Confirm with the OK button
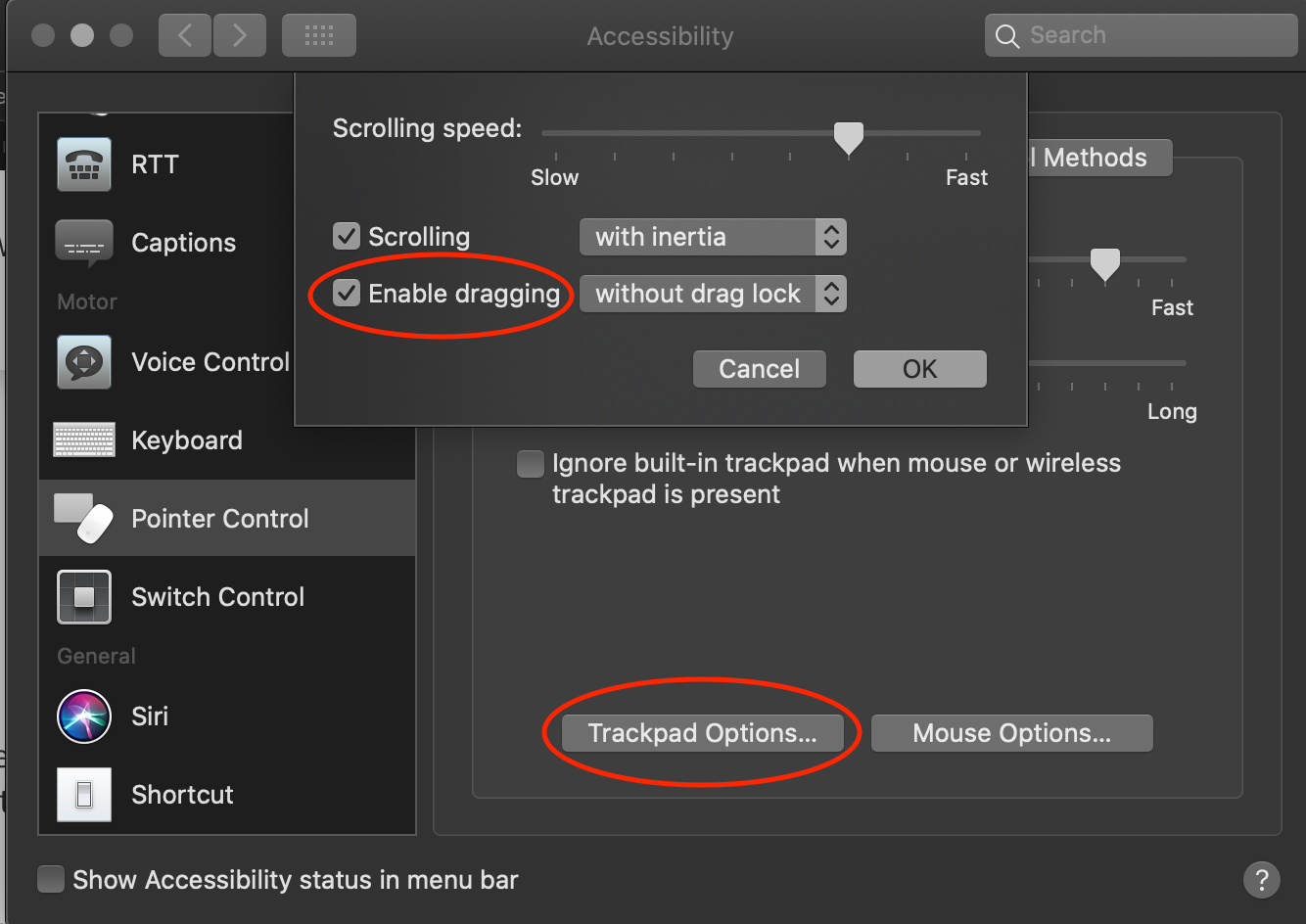This screenshot has height=924, width=1306. [x=920, y=369]
